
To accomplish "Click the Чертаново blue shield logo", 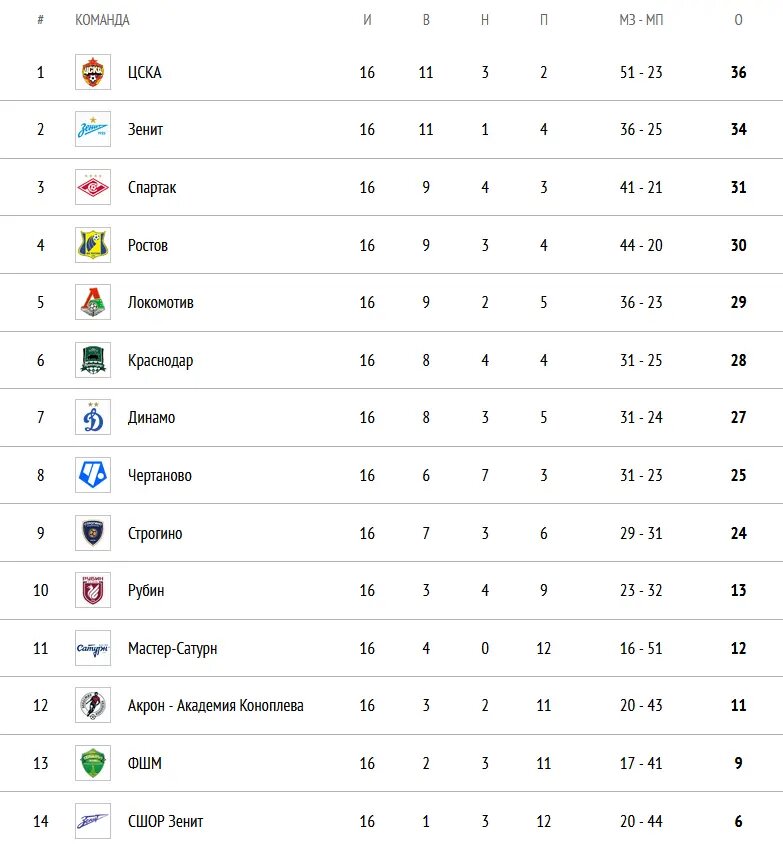I will [93, 475].
